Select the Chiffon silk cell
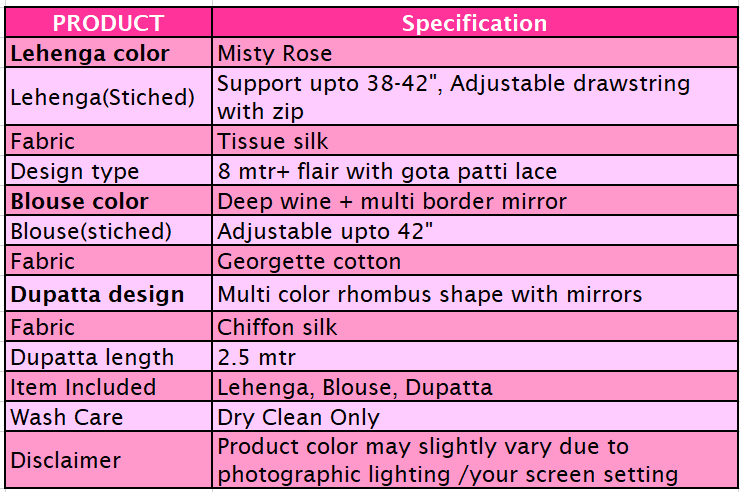 [475, 326]
